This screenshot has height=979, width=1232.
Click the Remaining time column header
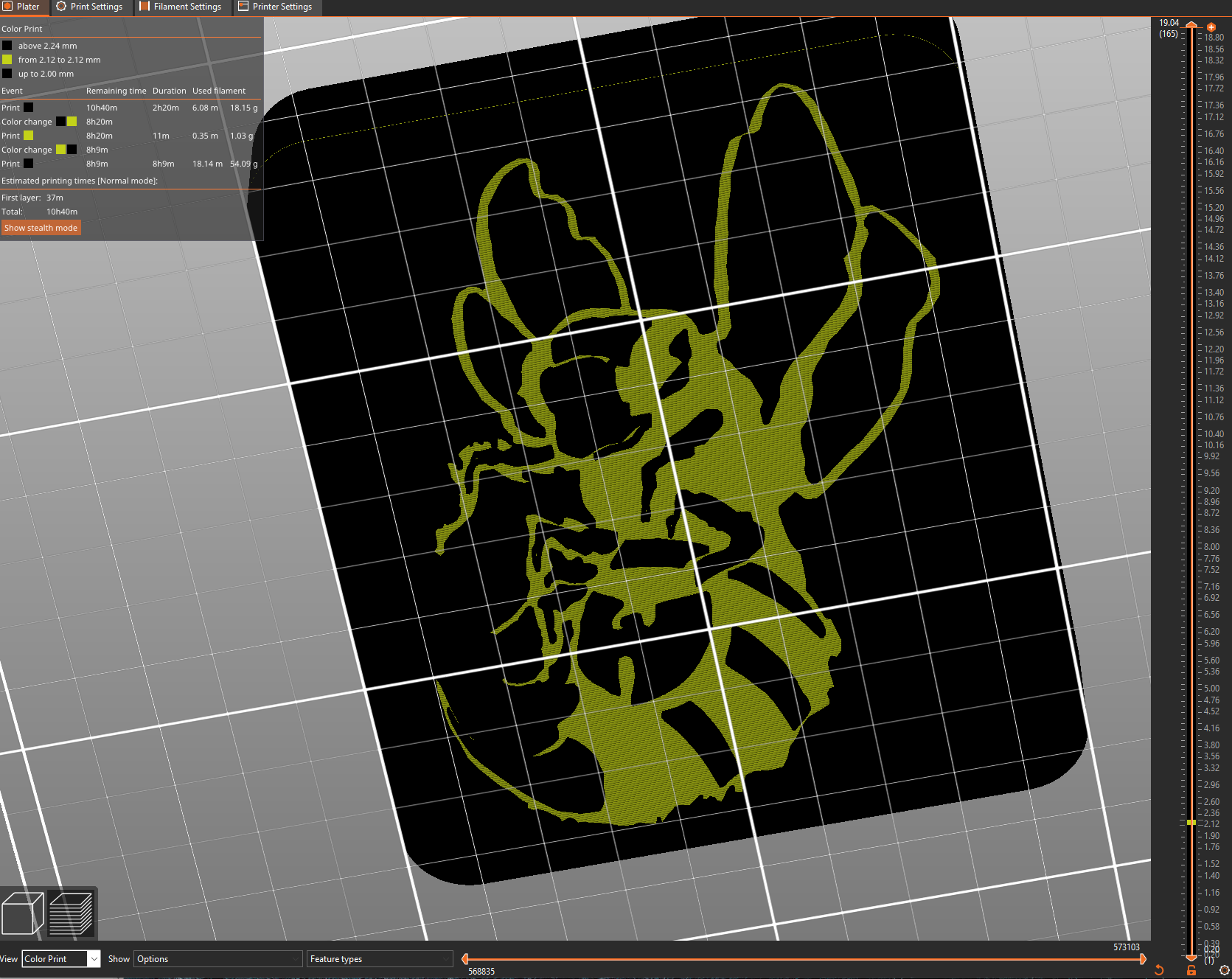click(x=116, y=91)
